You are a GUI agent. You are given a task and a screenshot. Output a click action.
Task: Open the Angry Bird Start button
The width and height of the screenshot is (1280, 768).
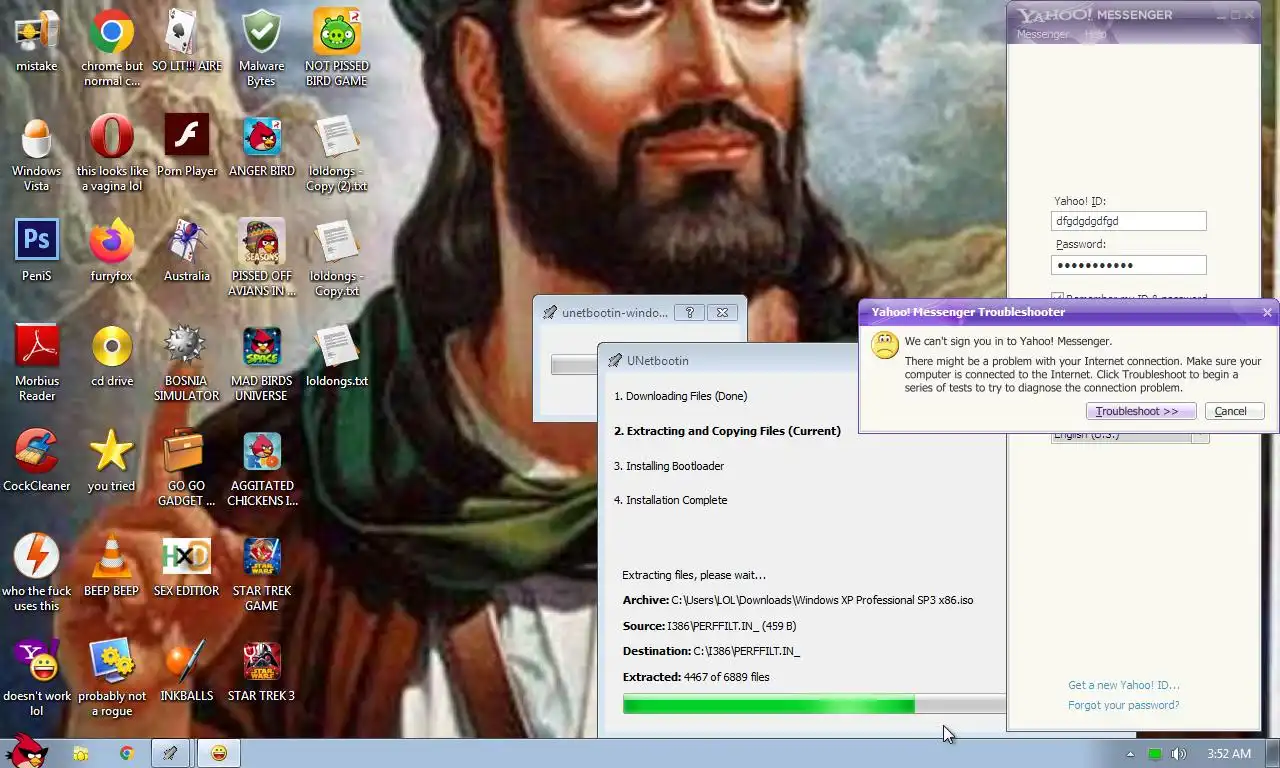(25, 751)
